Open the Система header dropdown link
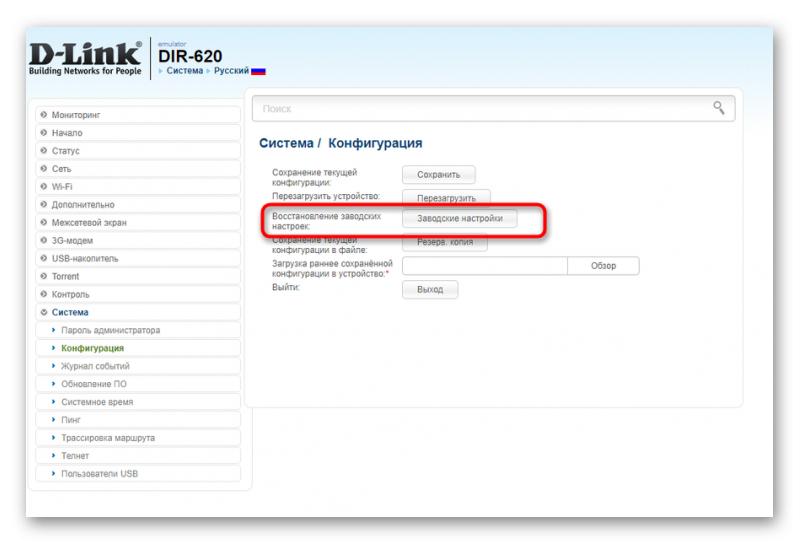The width and height of the screenshot is (800, 544). pos(184,70)
